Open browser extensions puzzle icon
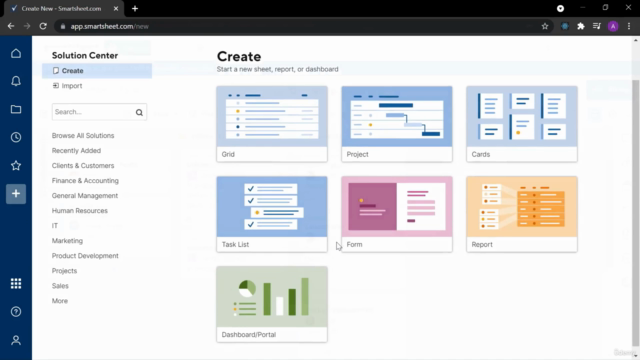This screenshot has width=640, height=360. point(581,26)
